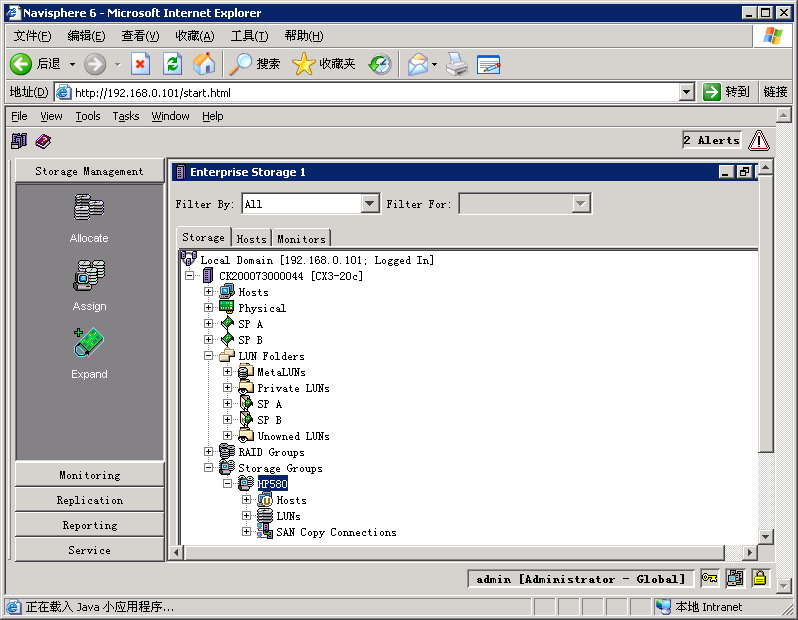Click the storage system toolbar icon below File
Screen dimensions: 798x620
coord(19,141)
